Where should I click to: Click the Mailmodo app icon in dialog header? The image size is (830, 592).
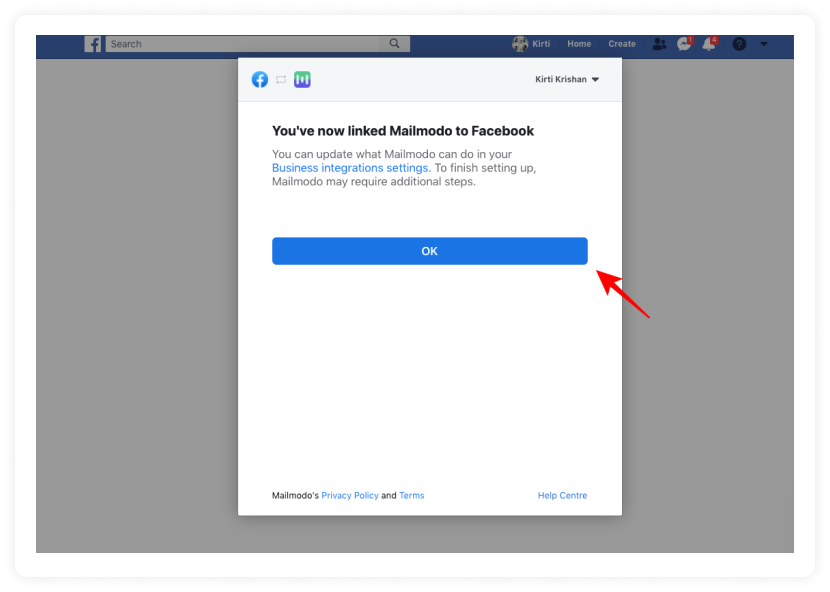pos(302,79)
